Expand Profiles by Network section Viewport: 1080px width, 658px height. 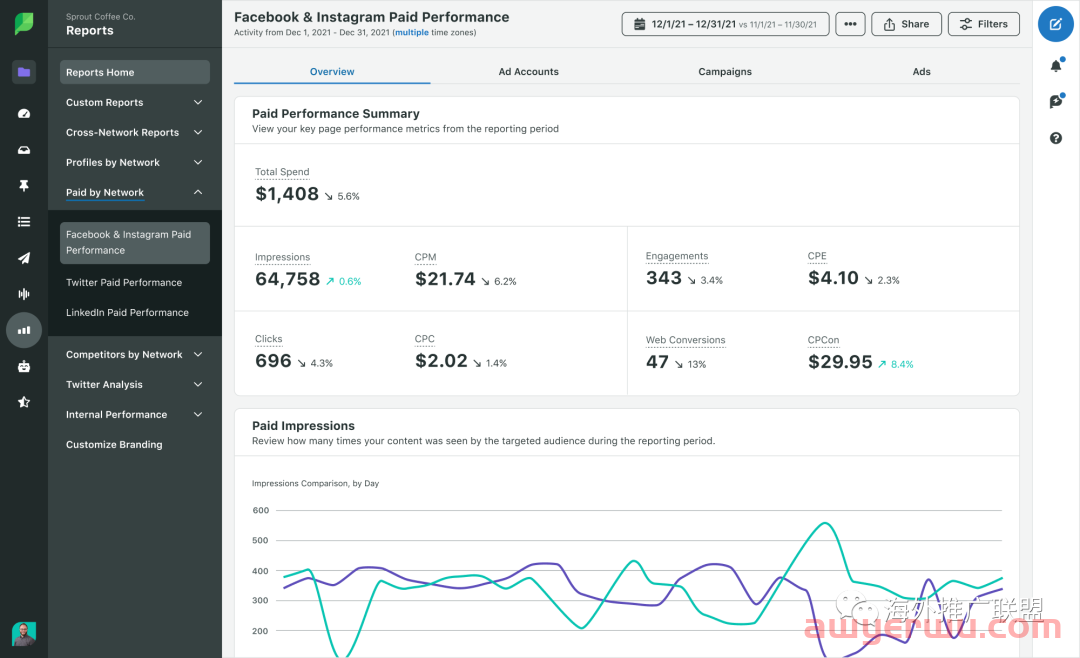(x=135, y=163)
